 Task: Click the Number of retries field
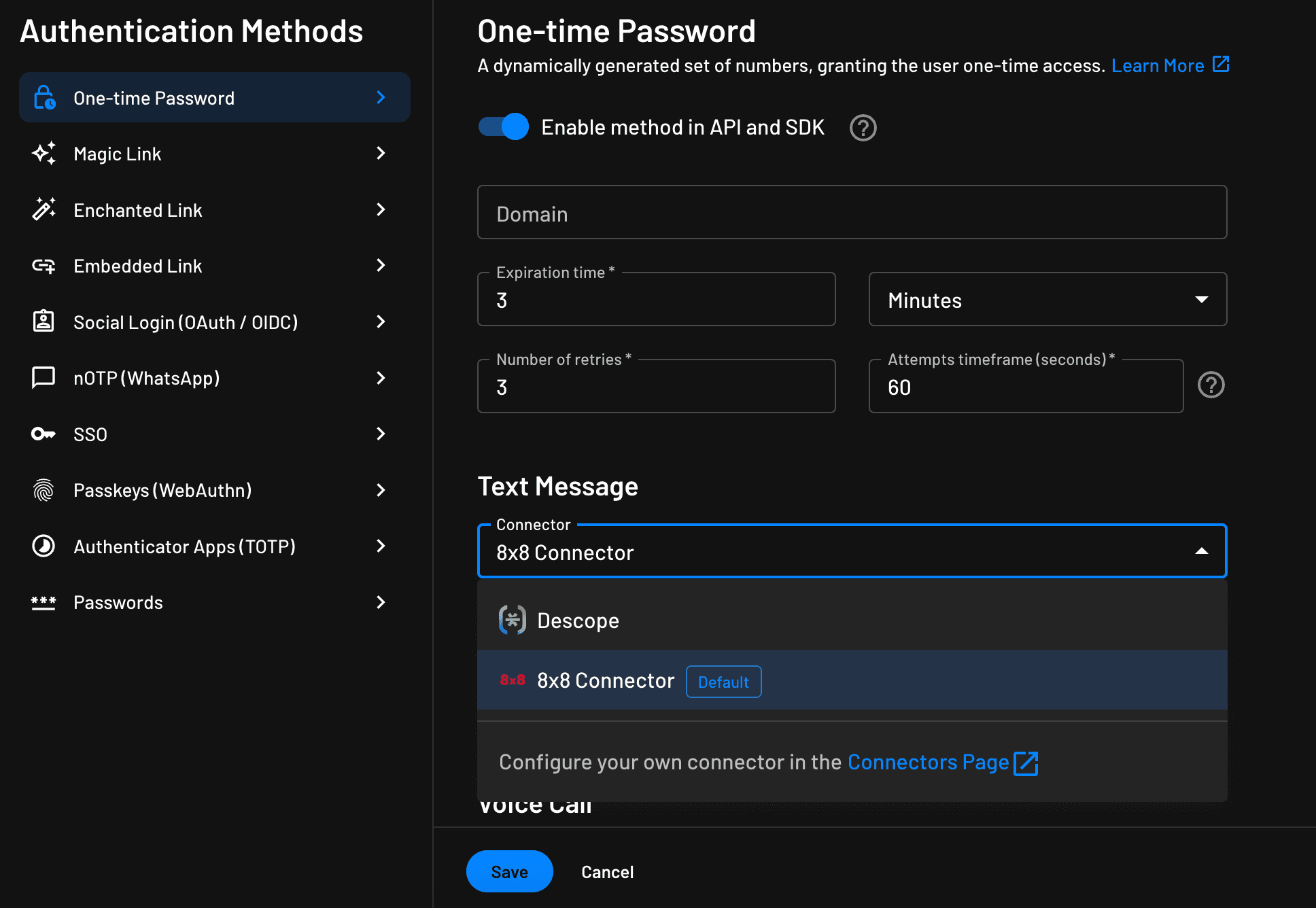pos(657,386)
